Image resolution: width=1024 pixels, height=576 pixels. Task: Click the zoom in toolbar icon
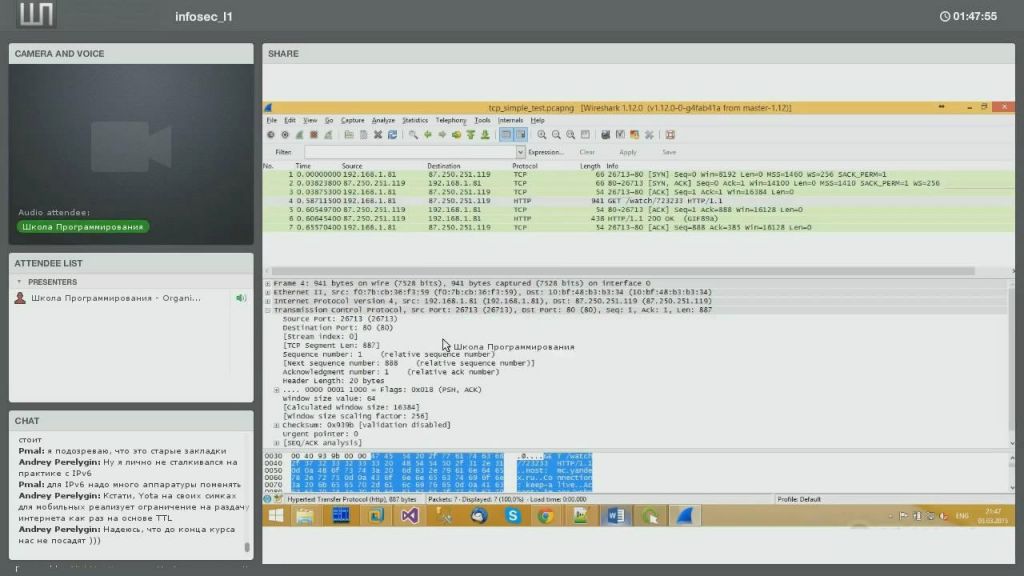pyautogui.click(x=541, y=135)
